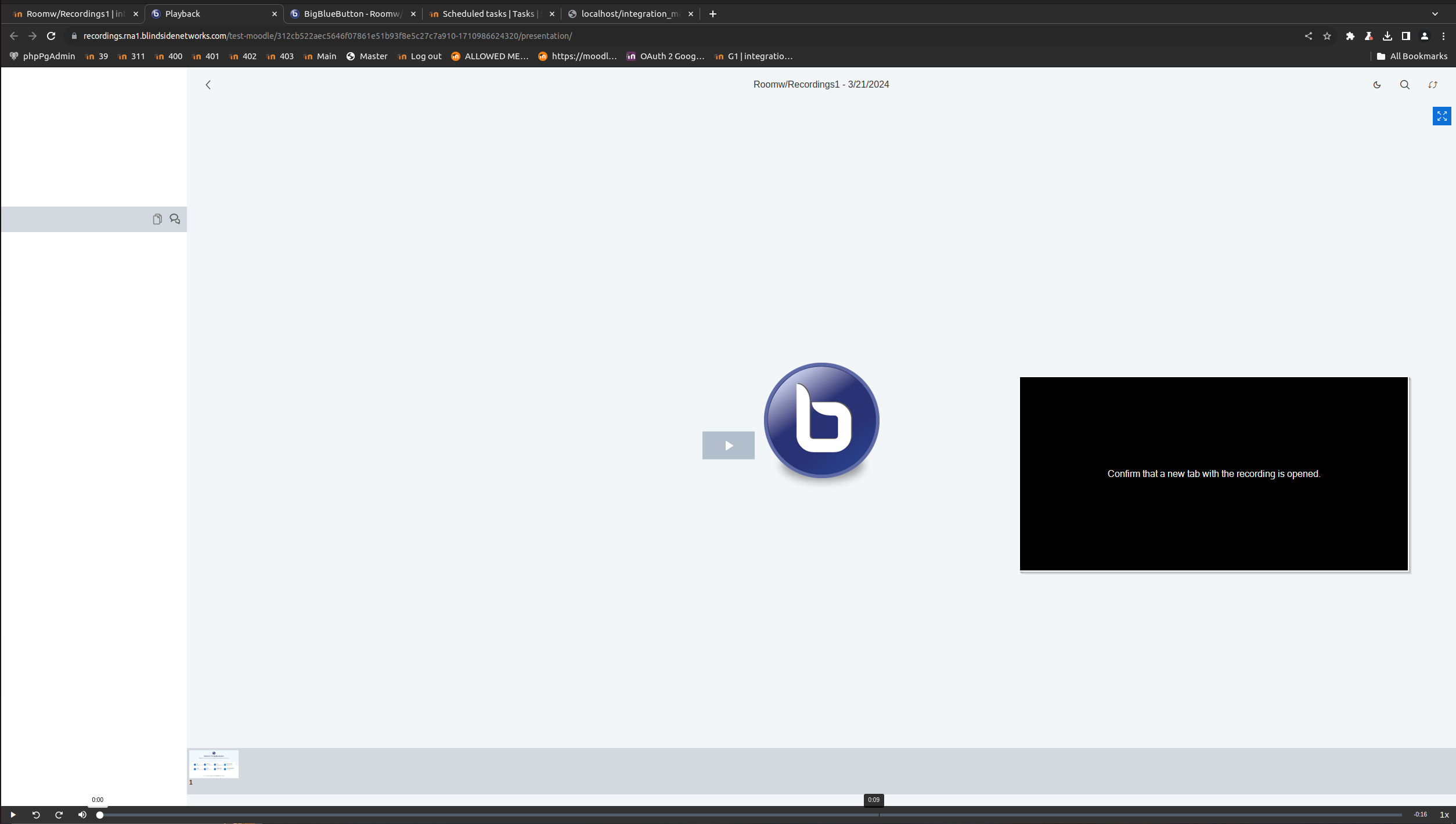The width and height of the screenshot is (1456, 824).
Task: Open Chrome Labs flask icon
Action: tap(1369, 36)
